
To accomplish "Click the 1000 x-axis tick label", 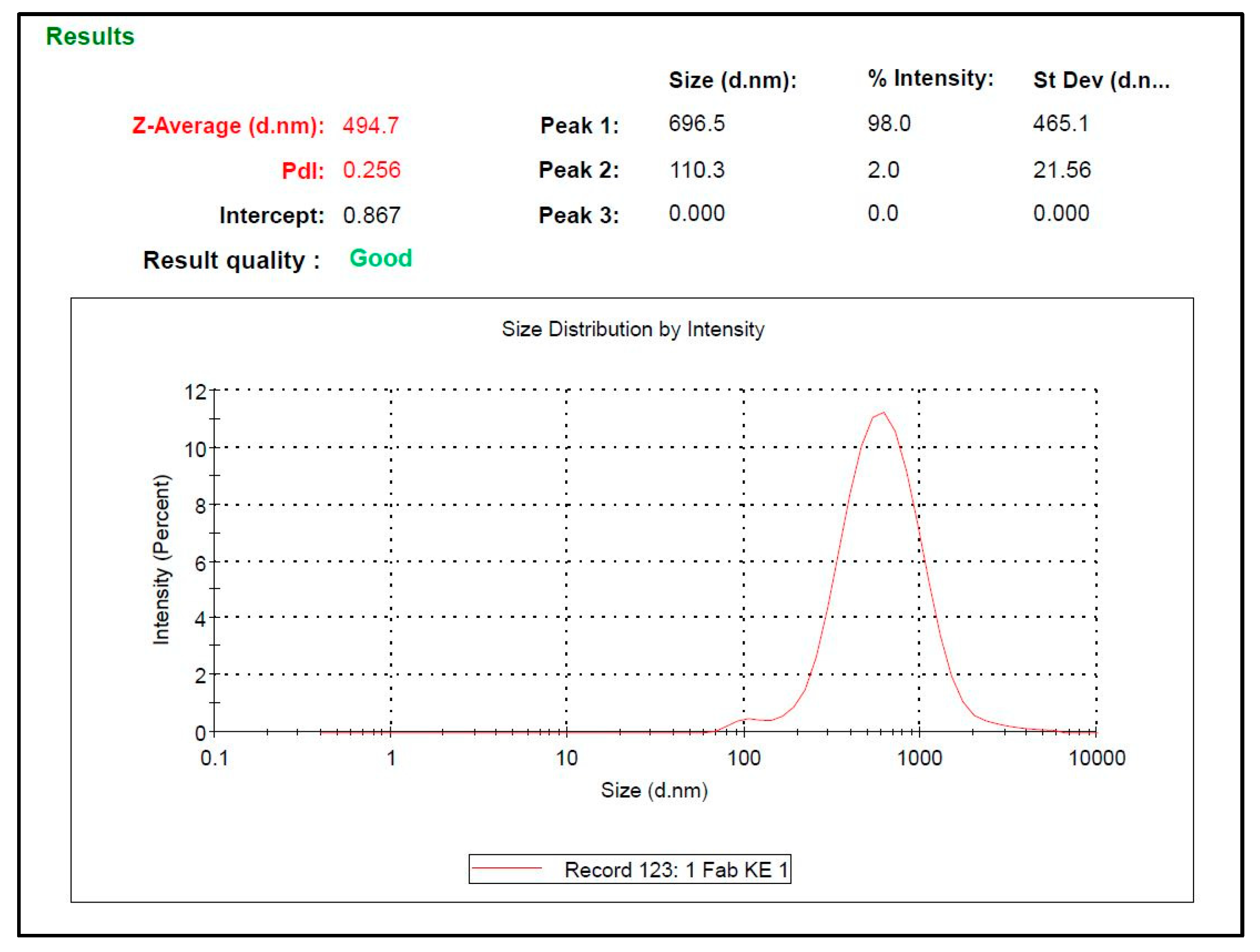I will coord(919,758).
